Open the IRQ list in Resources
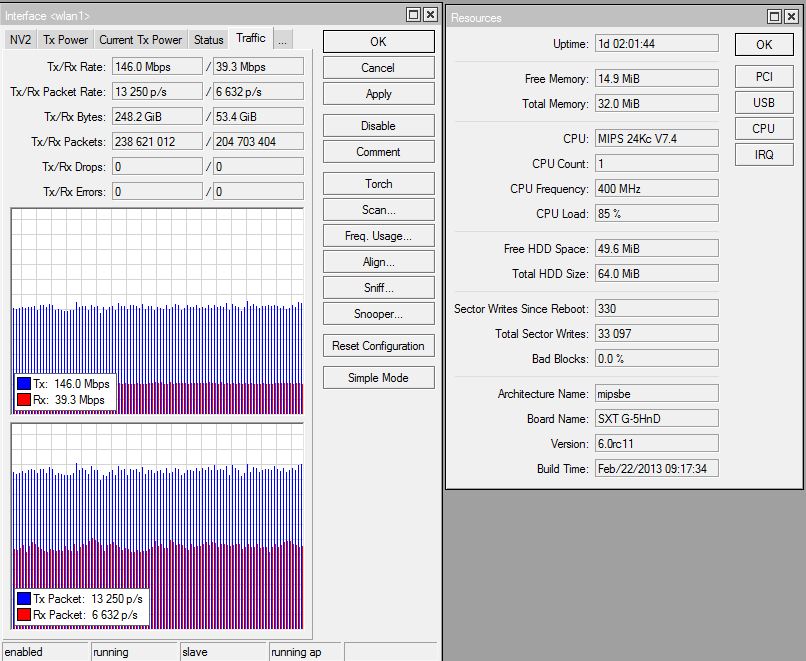Viewport: 806px width, 661px height. point(763,155)
